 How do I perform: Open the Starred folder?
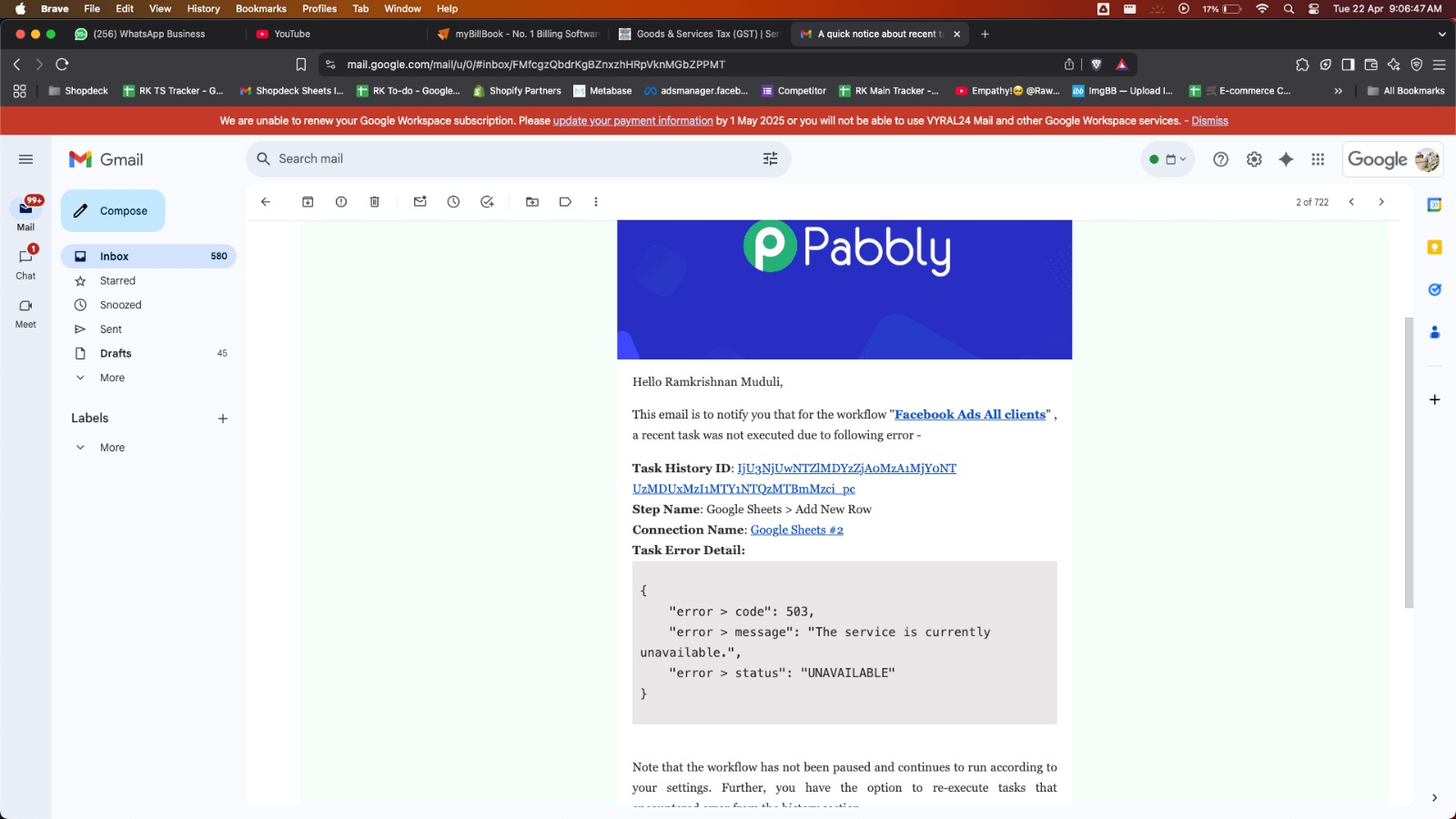coord(148,281)
